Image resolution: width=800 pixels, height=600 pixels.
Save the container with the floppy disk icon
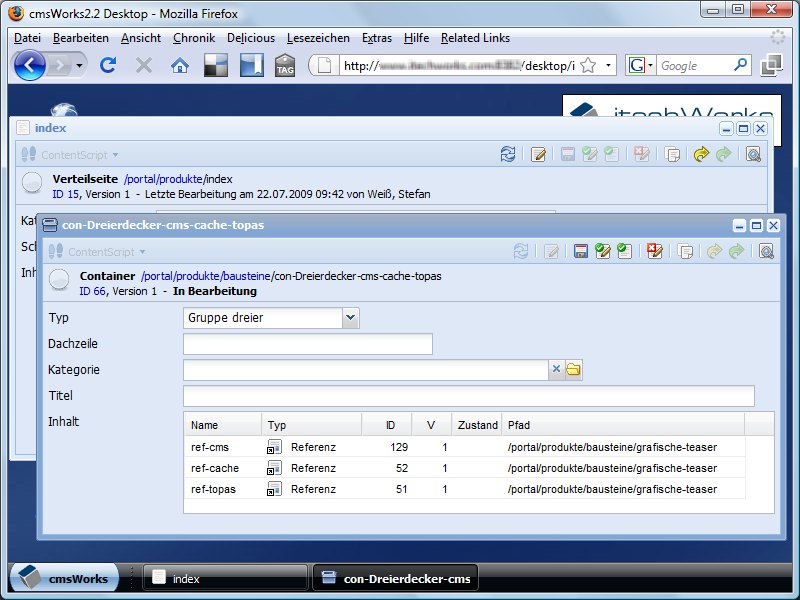pos(581,251)
